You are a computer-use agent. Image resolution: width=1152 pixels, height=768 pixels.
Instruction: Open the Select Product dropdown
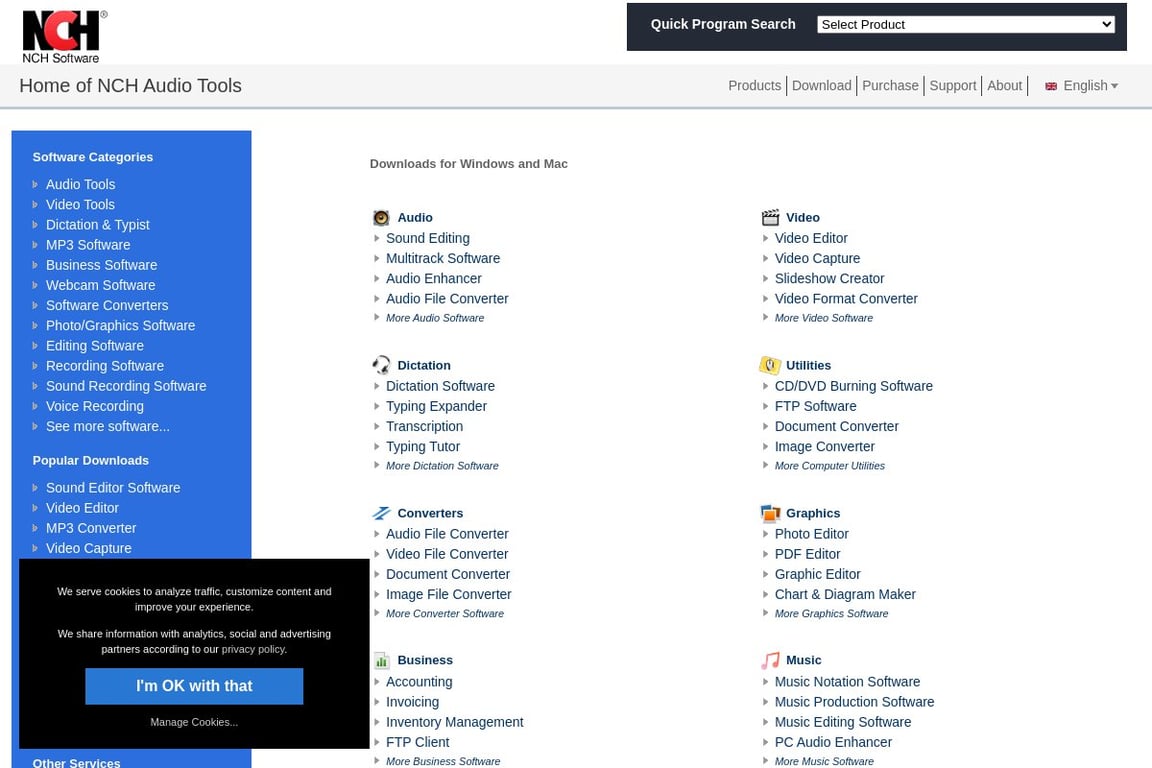[x=965, y=24]
